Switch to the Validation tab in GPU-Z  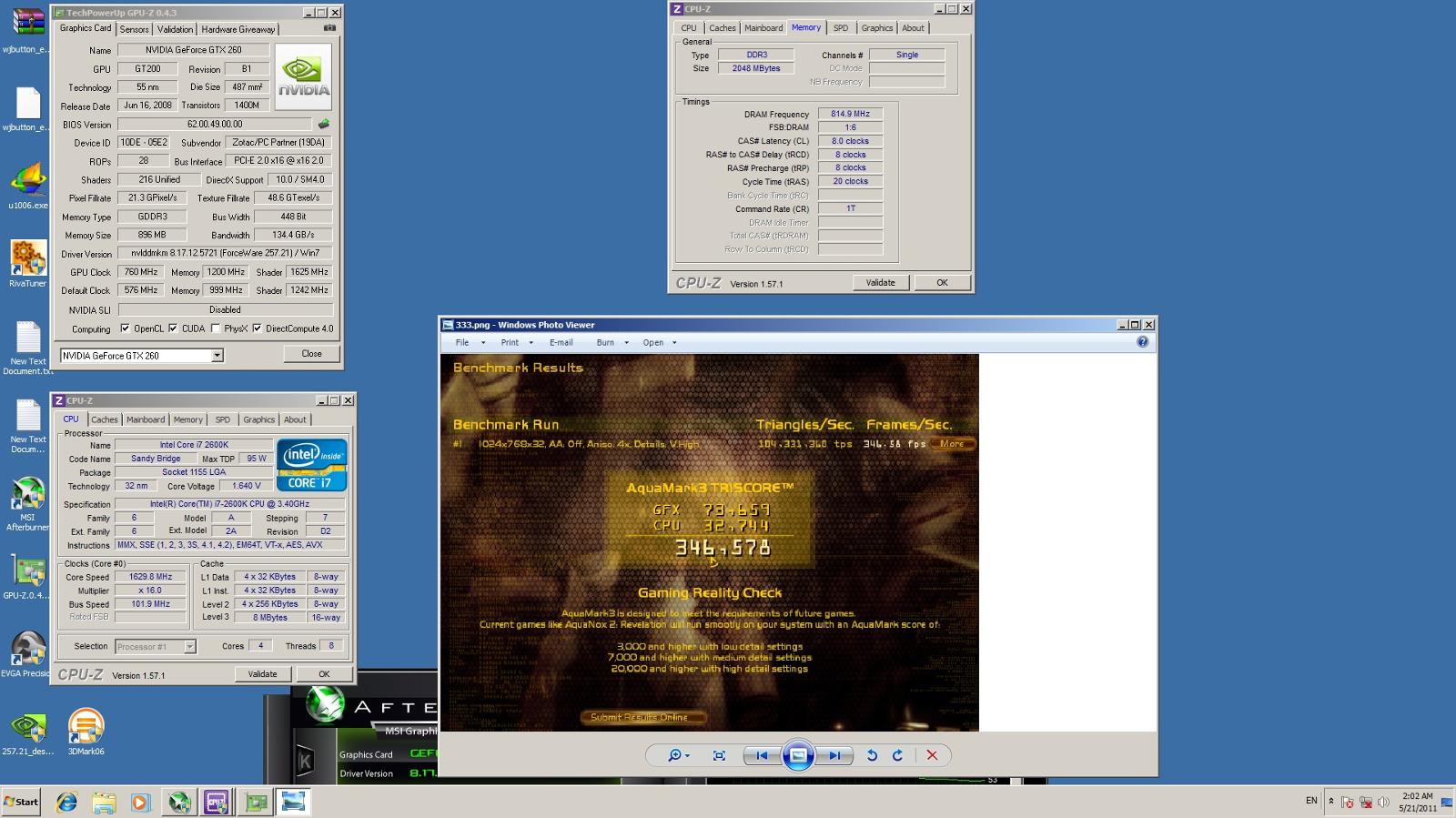(175, 29)
